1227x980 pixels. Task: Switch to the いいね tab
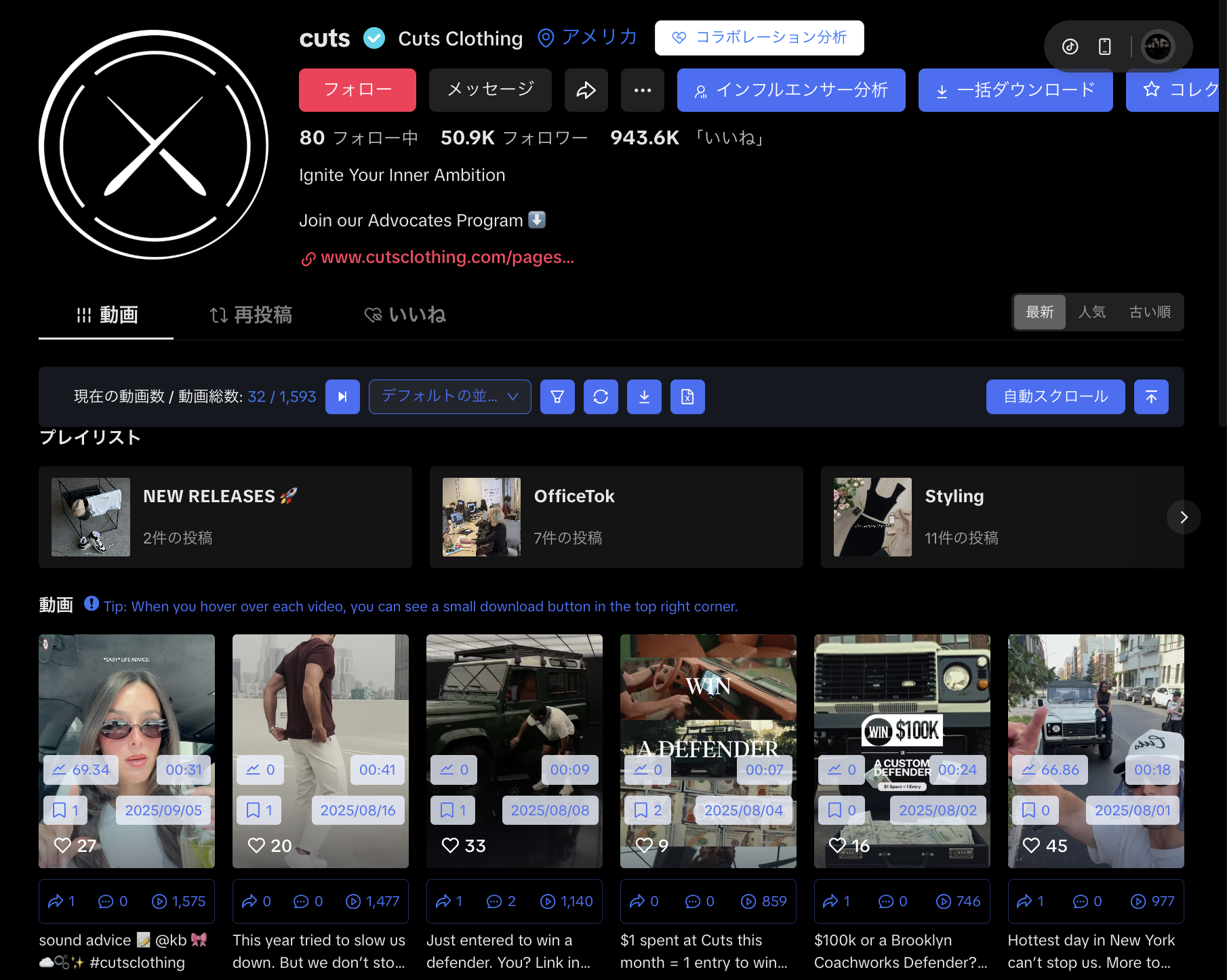click(x=405, y=315)
